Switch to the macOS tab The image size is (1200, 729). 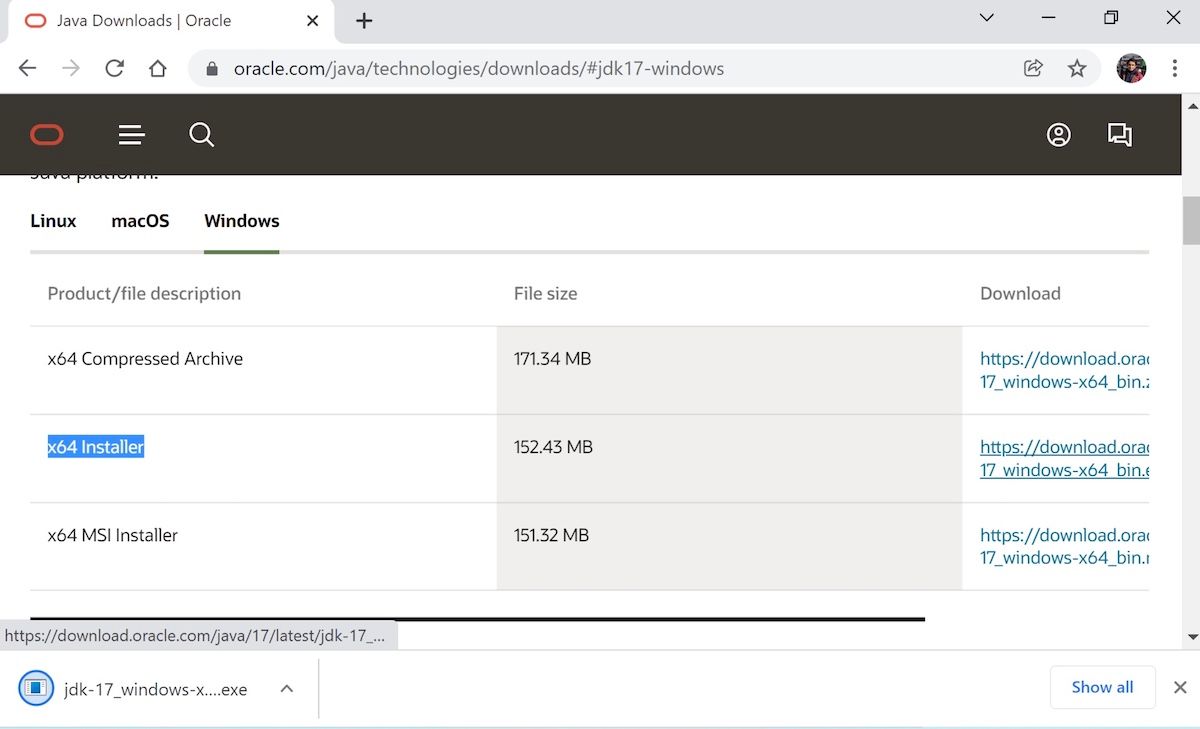tap(140, 221)
